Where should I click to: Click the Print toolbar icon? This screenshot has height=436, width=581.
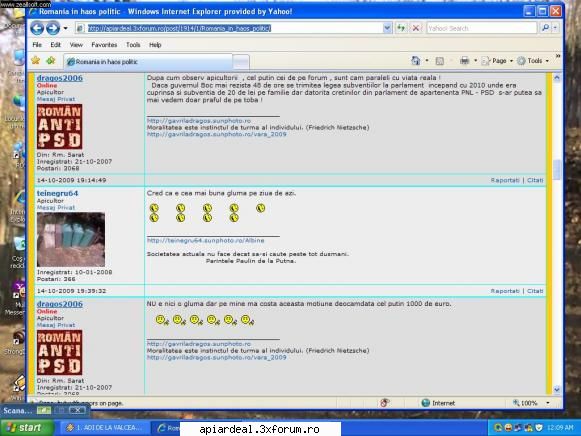coord(464,61)
